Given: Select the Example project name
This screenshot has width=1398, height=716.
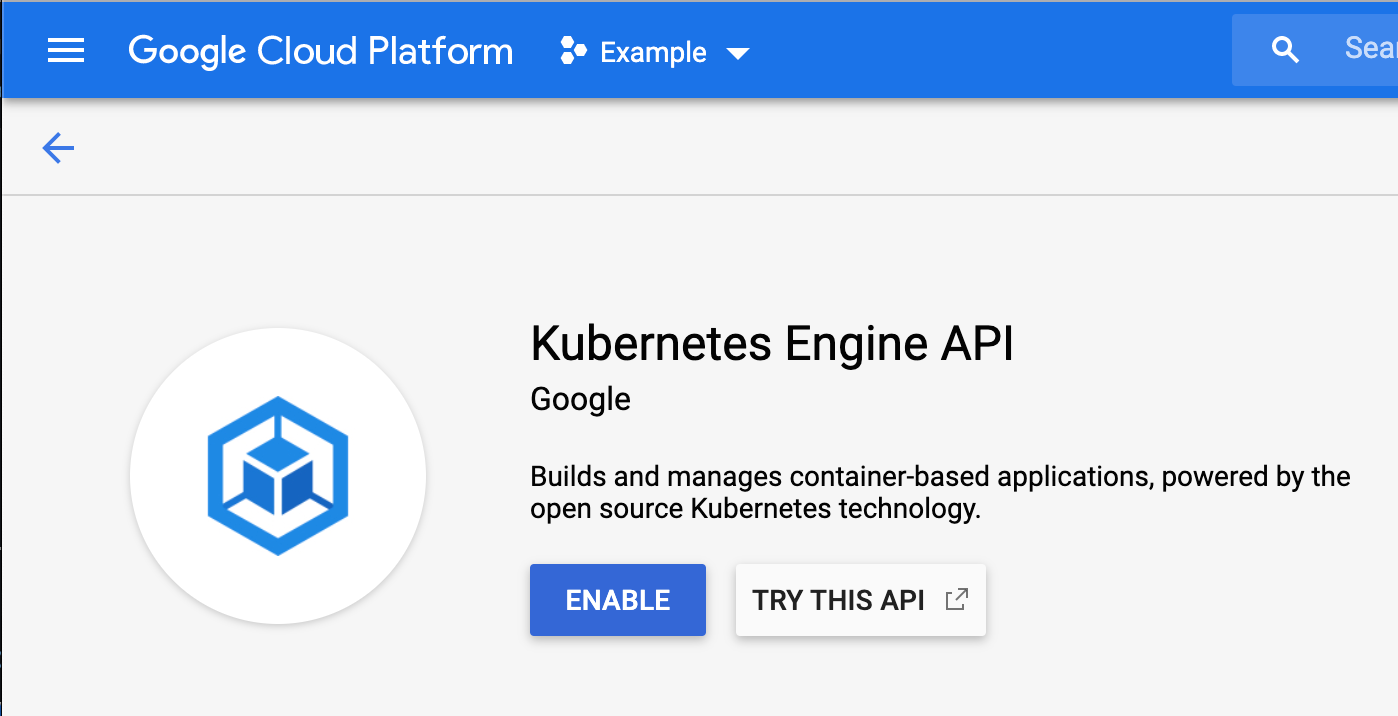Looking at the screenshot, I should pos(651,52).
